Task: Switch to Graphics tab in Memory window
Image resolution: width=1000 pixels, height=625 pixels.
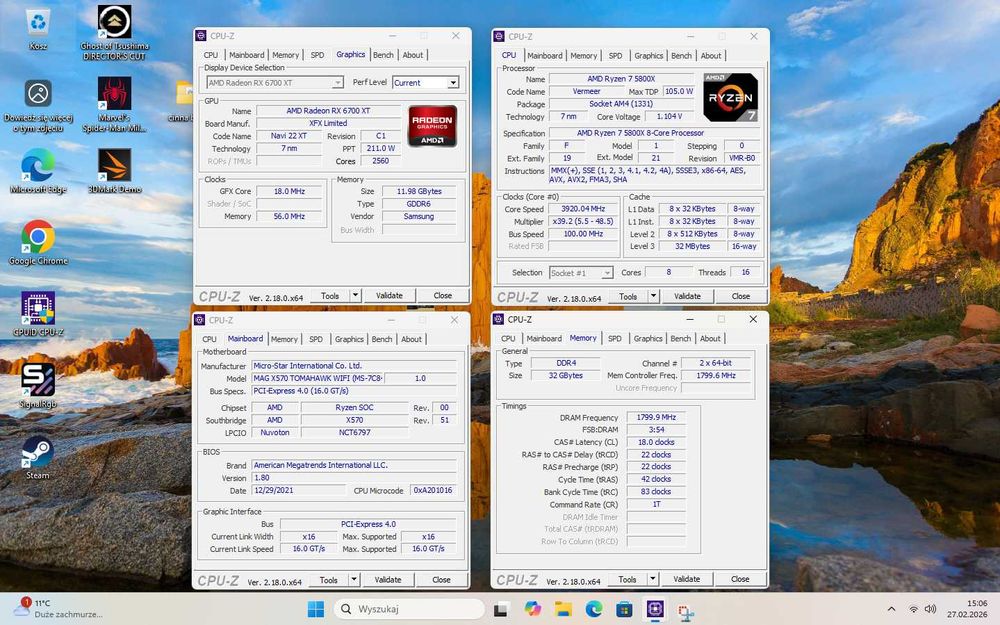Action: point(648,339)
